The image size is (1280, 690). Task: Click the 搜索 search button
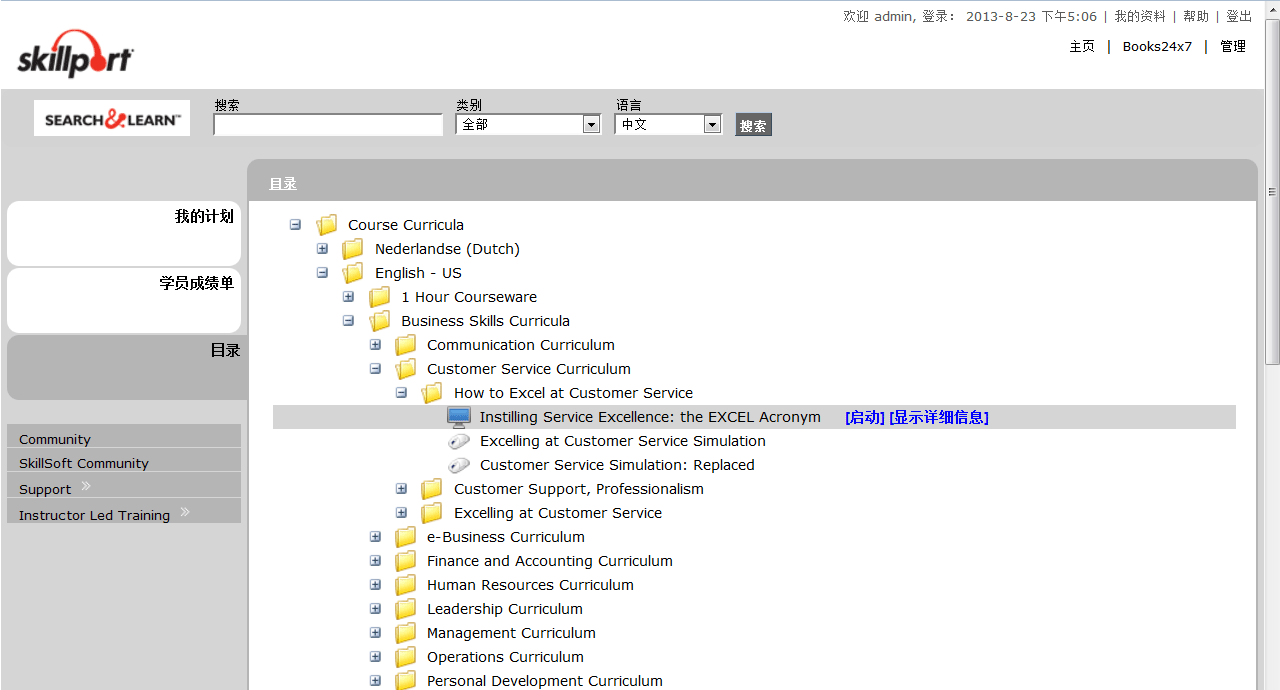coord(753,125)
